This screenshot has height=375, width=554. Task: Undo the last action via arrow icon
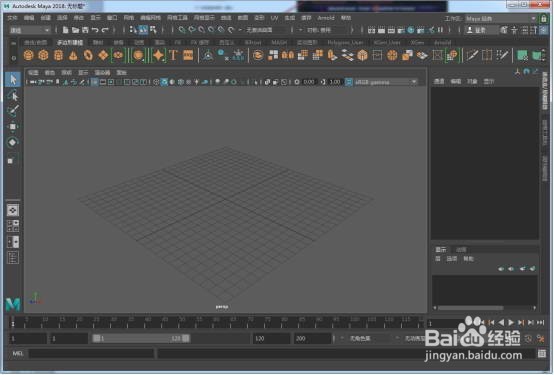click(x=95, y=30)
